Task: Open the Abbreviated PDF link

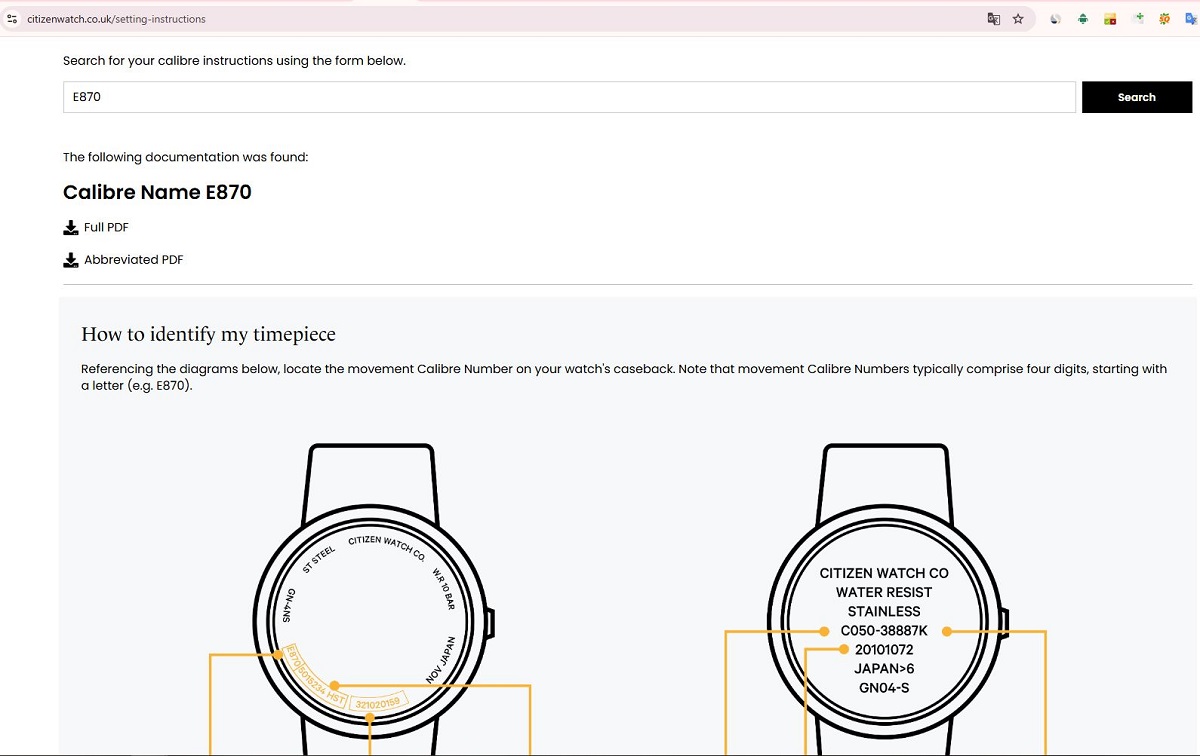Action: click(134, 259)
